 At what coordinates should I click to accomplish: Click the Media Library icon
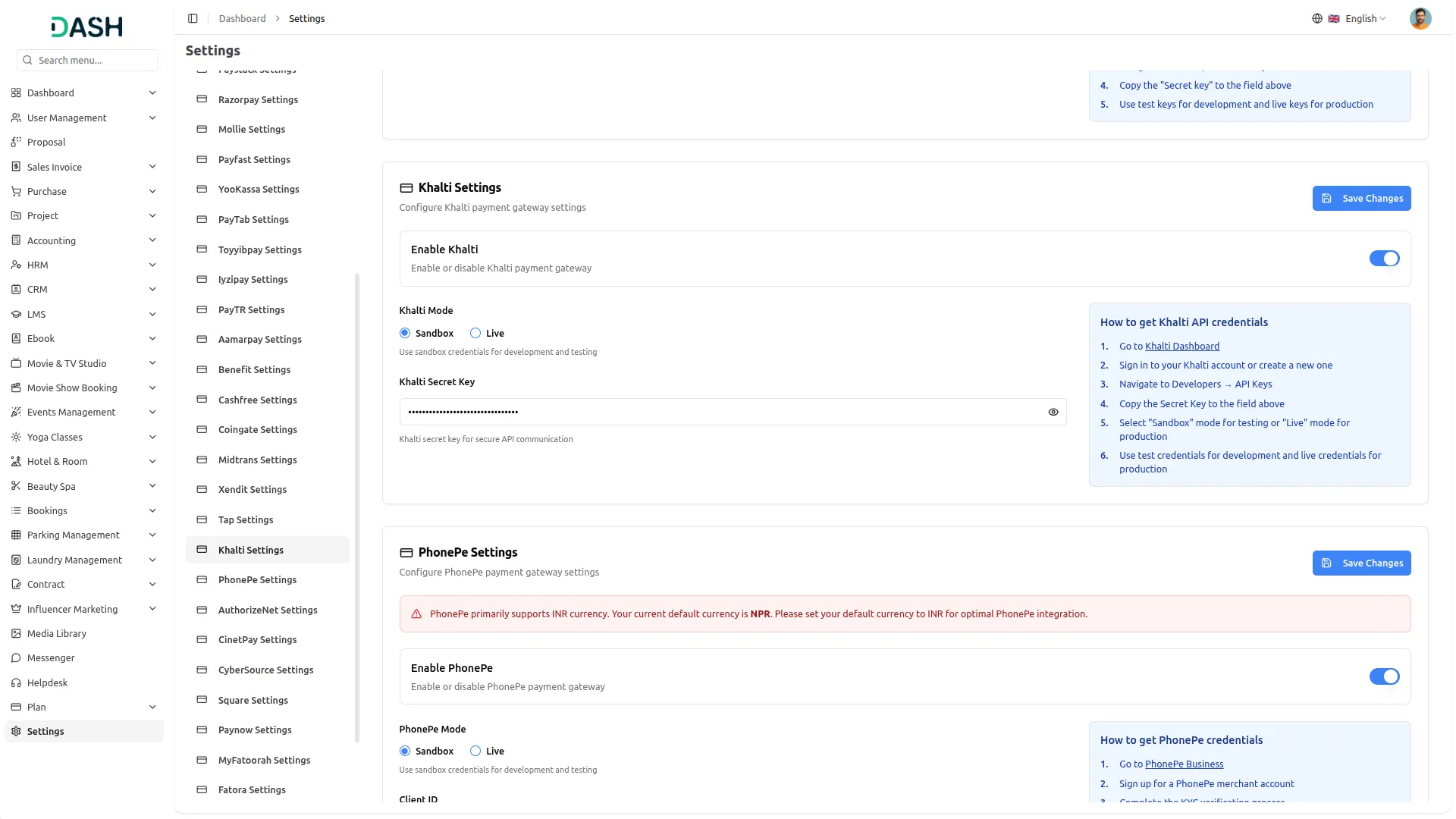(x=16, y=633)
